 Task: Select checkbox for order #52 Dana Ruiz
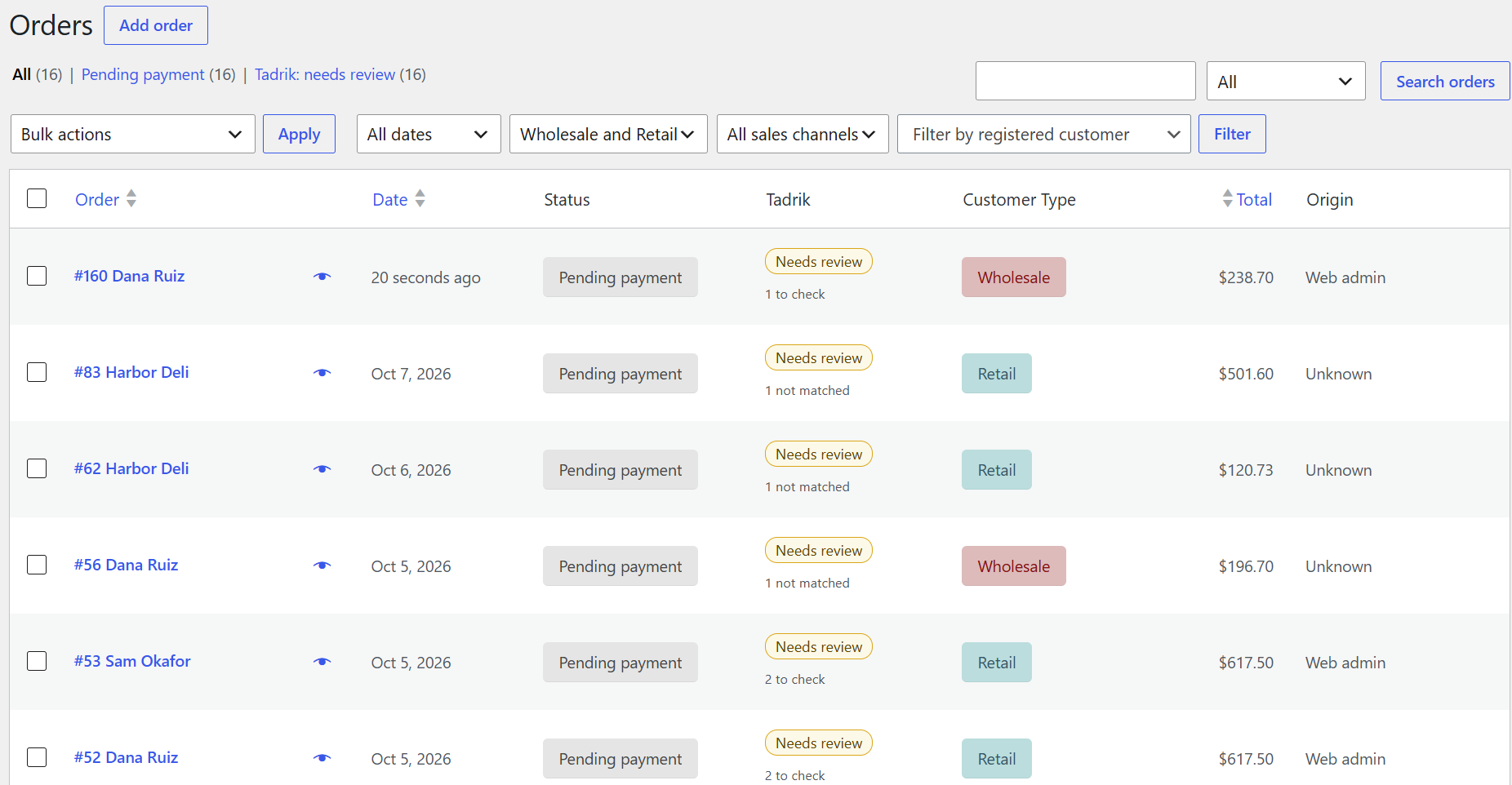(37, 757)
